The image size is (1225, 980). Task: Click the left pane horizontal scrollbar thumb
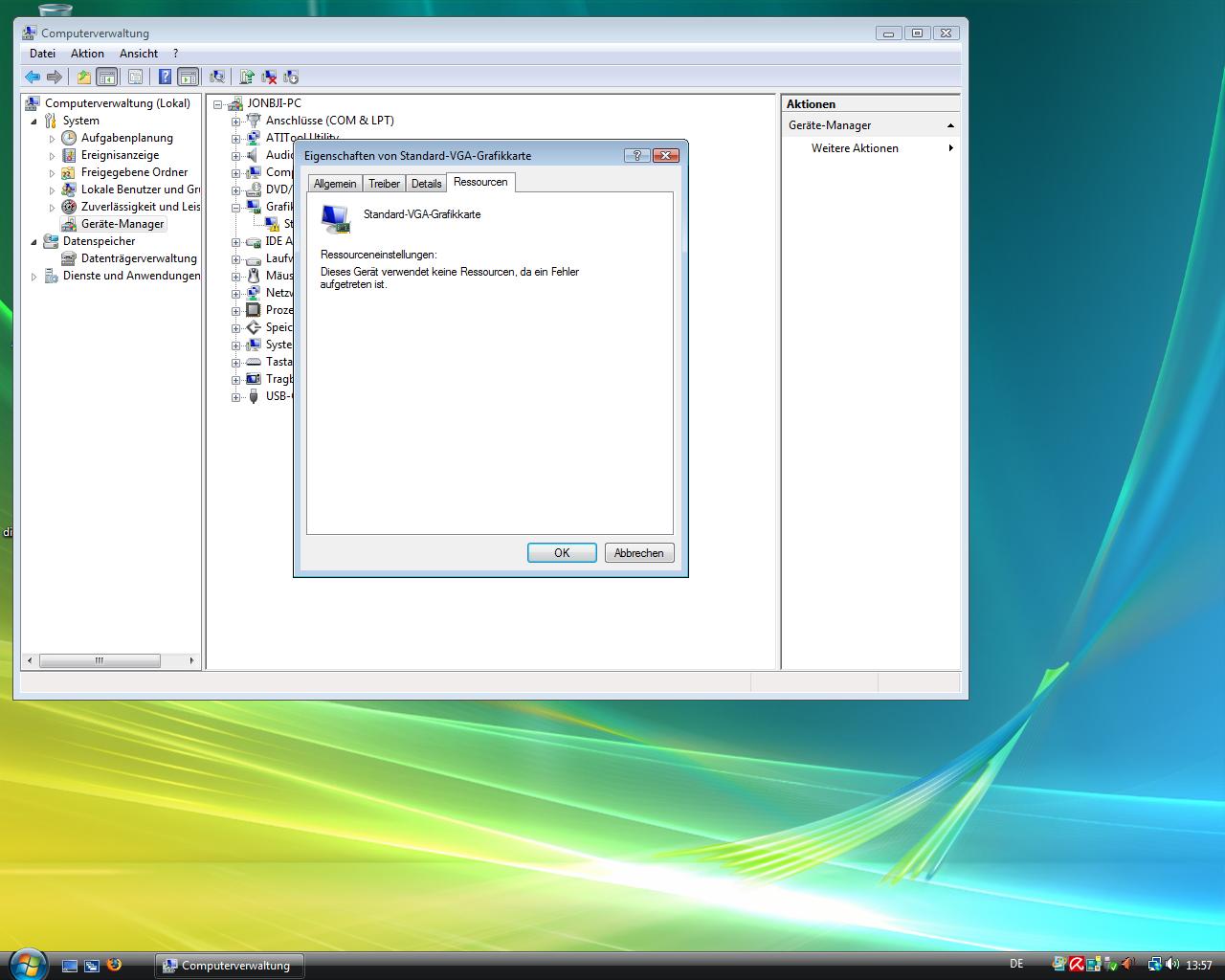pos(100,660)
